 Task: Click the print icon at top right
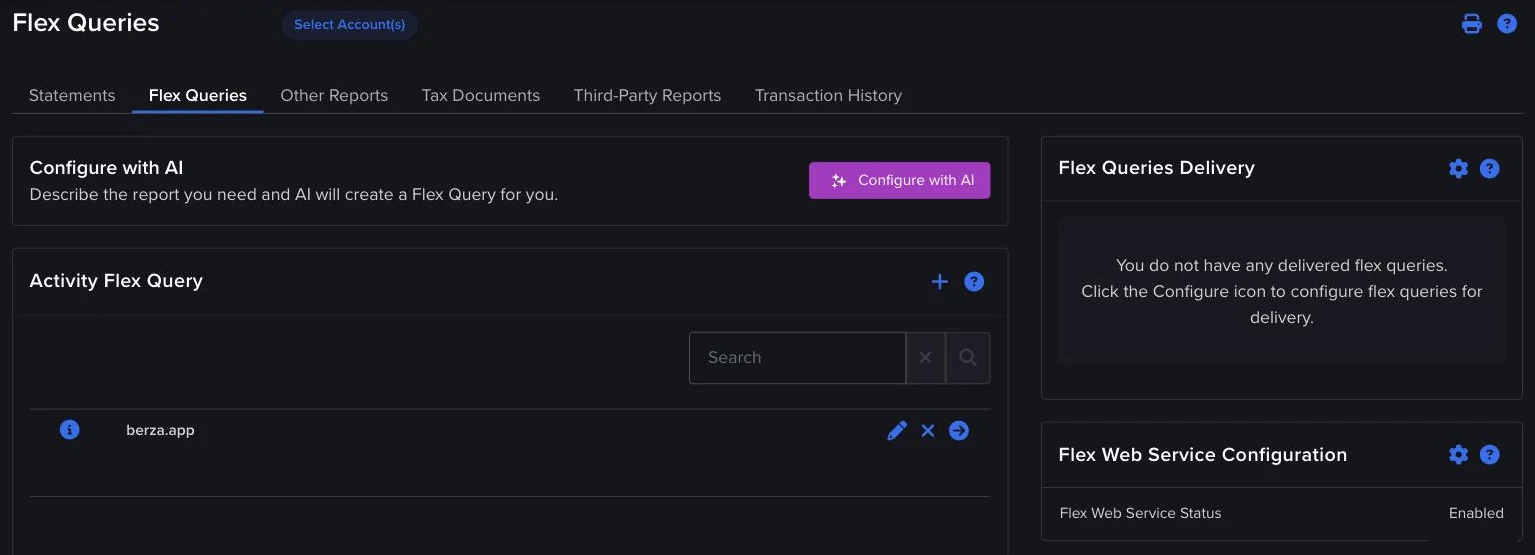tap(1471, 24)
